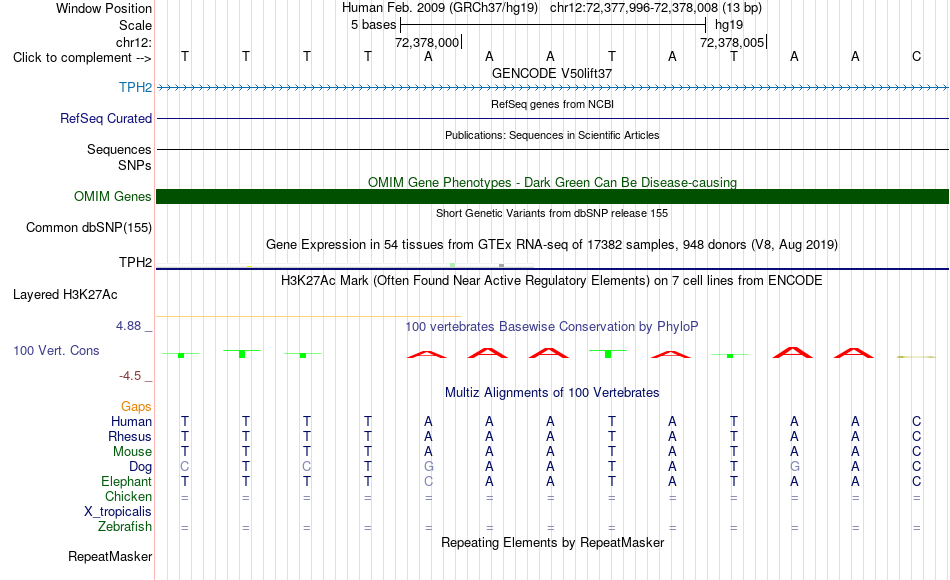This screenshot has height=580, width=950.
Task: Click the genome assembly and coordinates header
Action: pyautogui.click(x=552, y=8)
